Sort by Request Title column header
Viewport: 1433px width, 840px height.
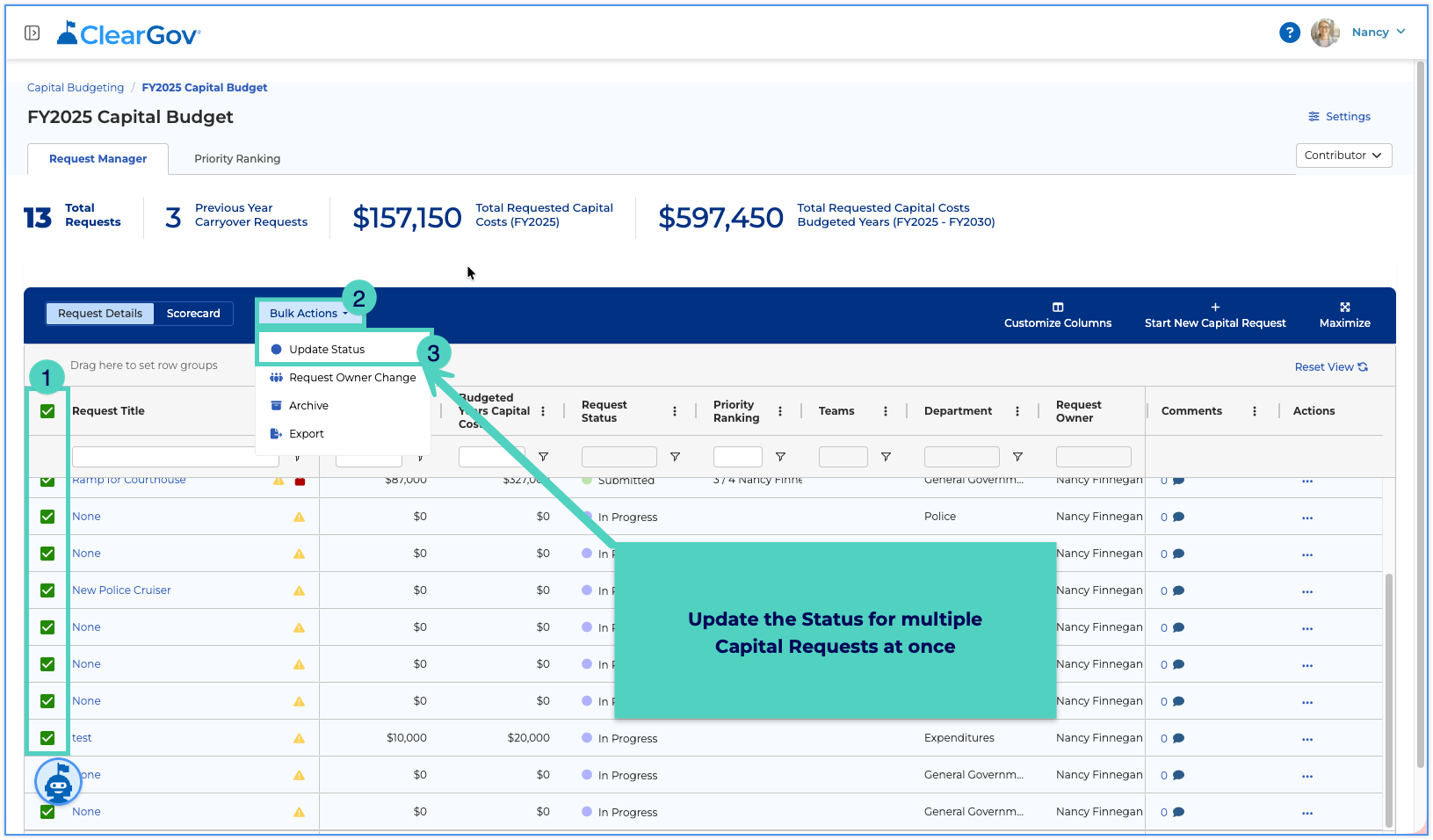pos(108,411)
